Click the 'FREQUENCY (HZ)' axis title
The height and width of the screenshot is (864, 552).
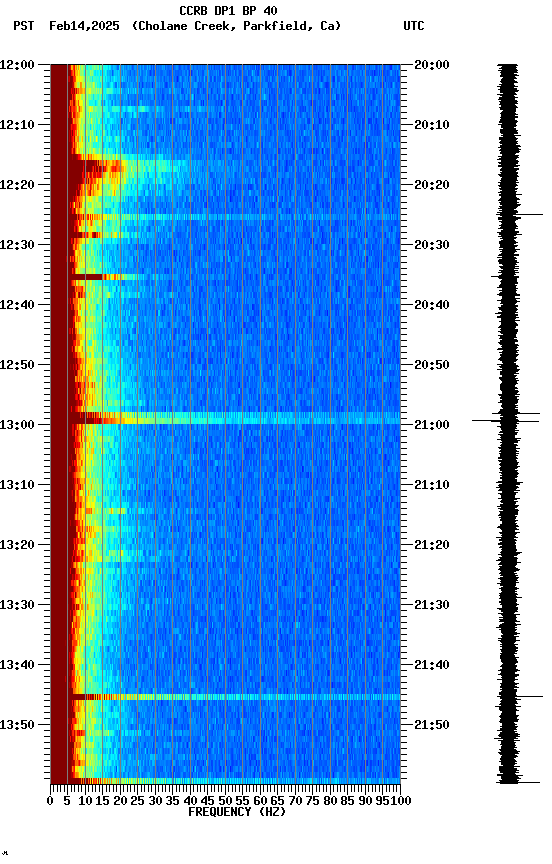pos(237,812)
